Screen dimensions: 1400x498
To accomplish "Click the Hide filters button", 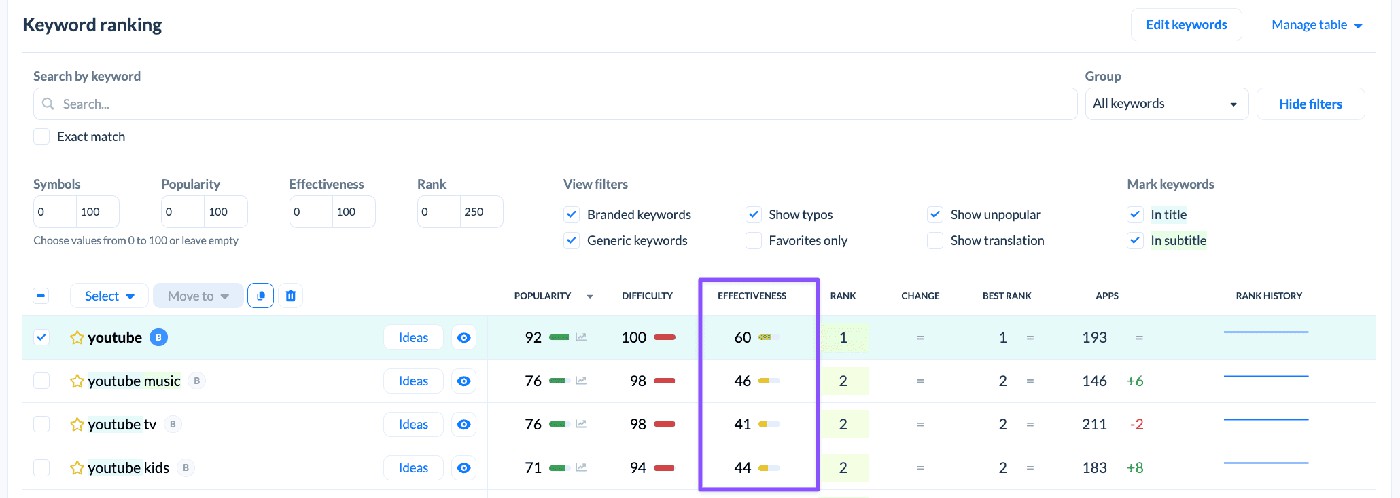I will [1310, 104].
